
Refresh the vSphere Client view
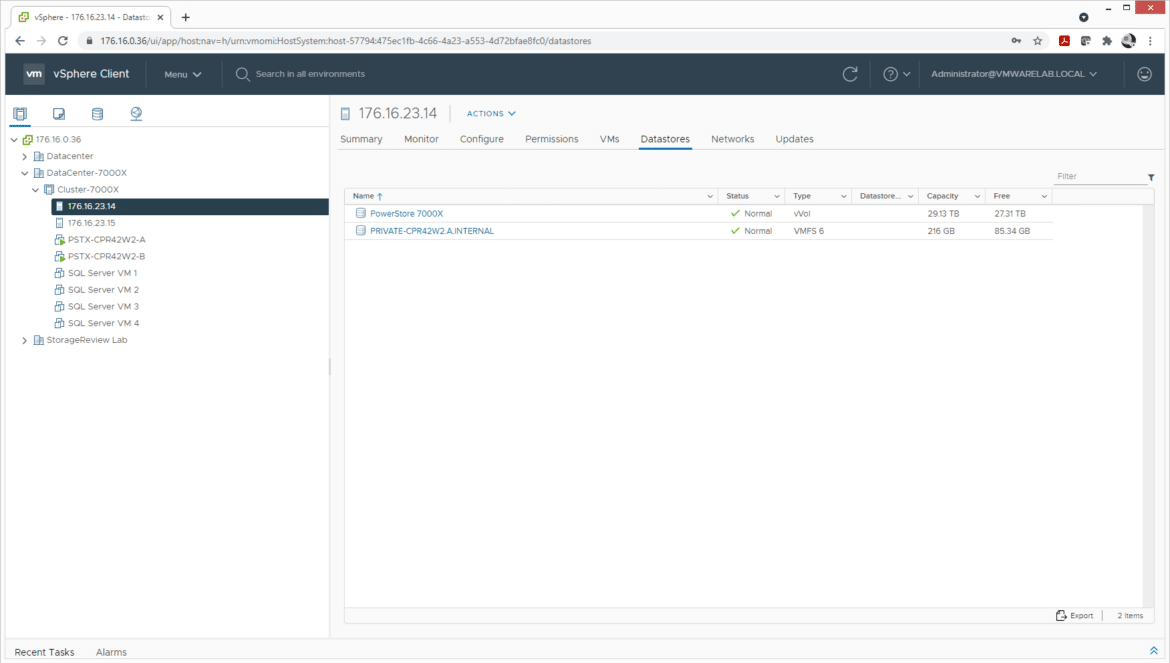tap(850, 74)
